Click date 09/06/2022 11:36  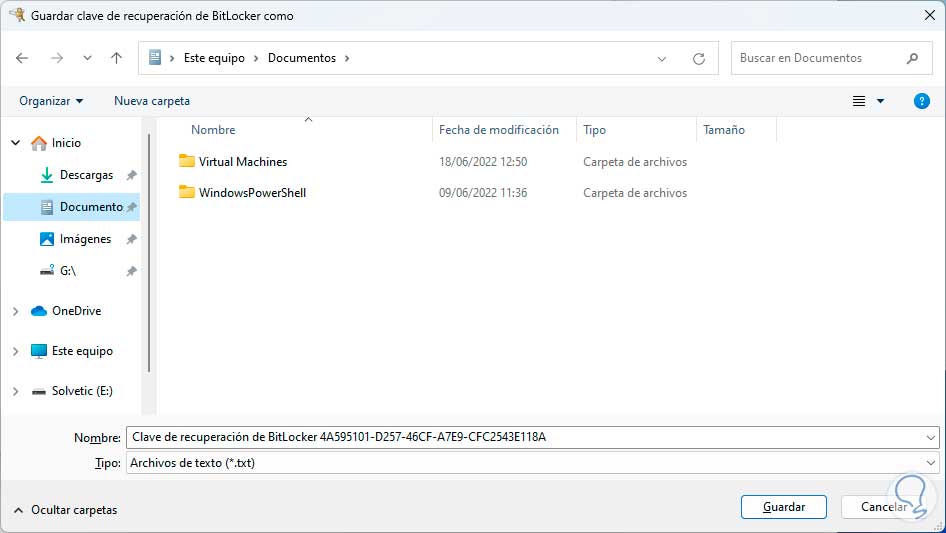(x=483, y=193)
